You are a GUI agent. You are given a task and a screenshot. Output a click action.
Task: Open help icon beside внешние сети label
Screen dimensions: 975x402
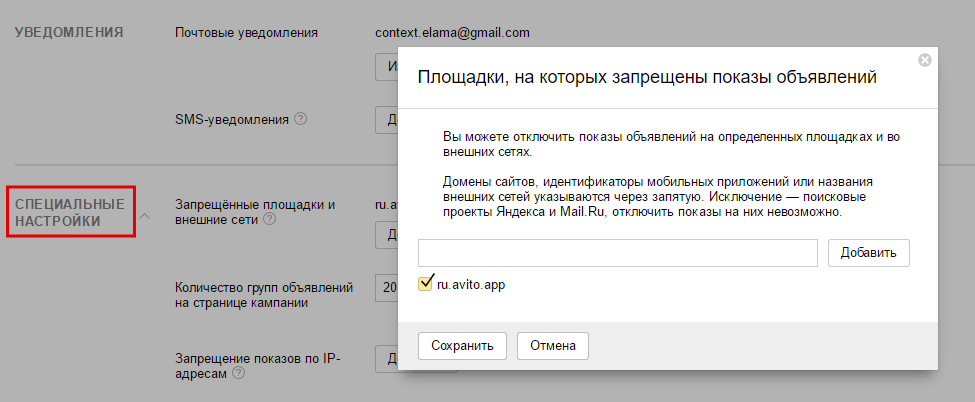(x=269, y=220)
